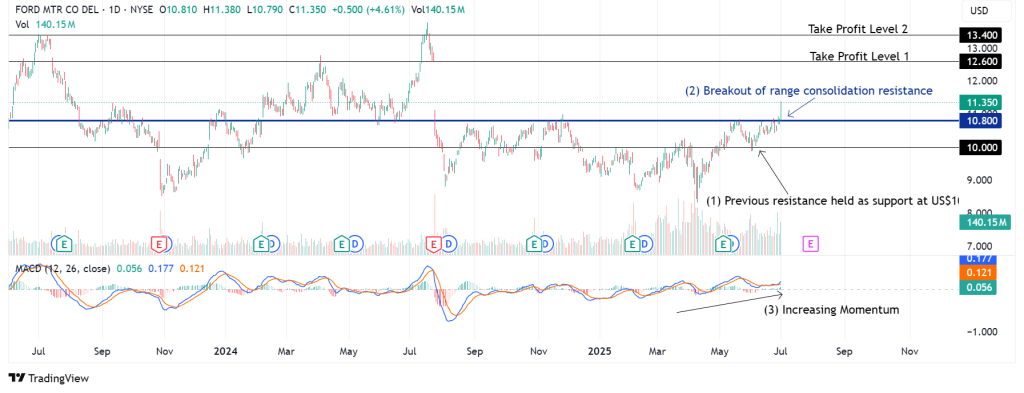Open the green E earnings marker near Feb 2024
The image size is (1024, 393).
pos(261,244)
